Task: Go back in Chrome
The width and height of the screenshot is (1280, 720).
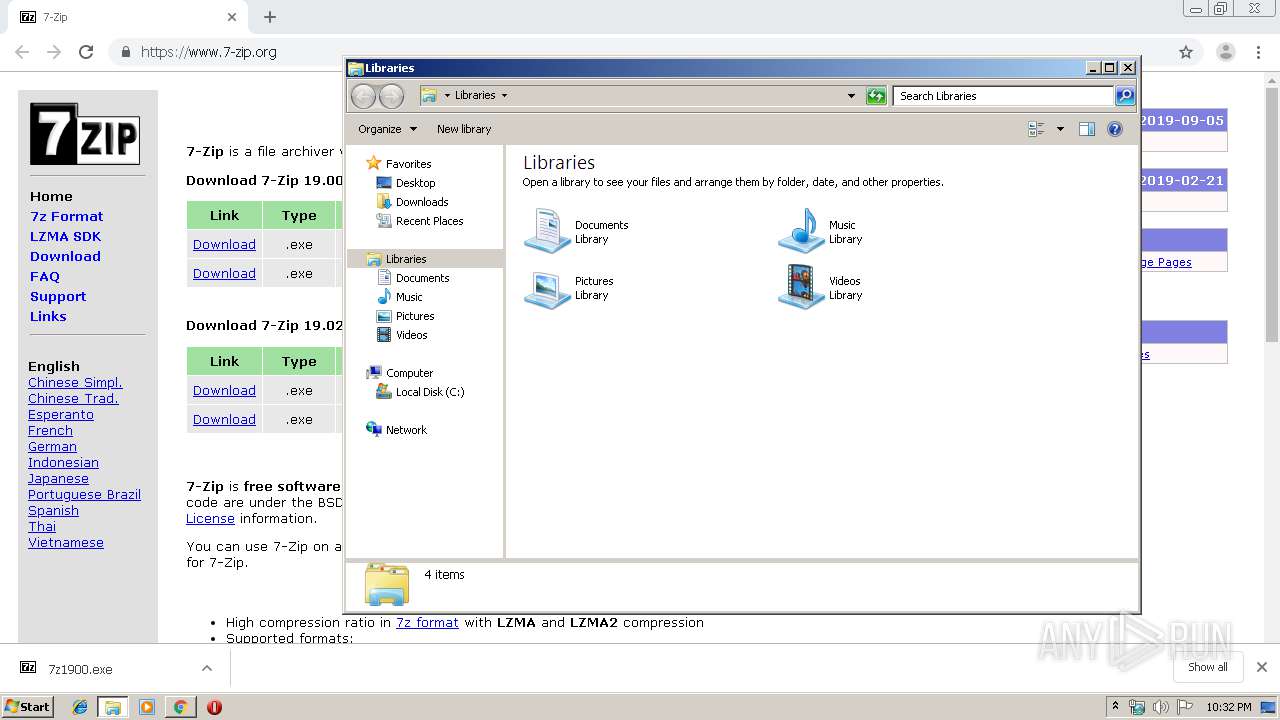Action: tap(22, 52)
